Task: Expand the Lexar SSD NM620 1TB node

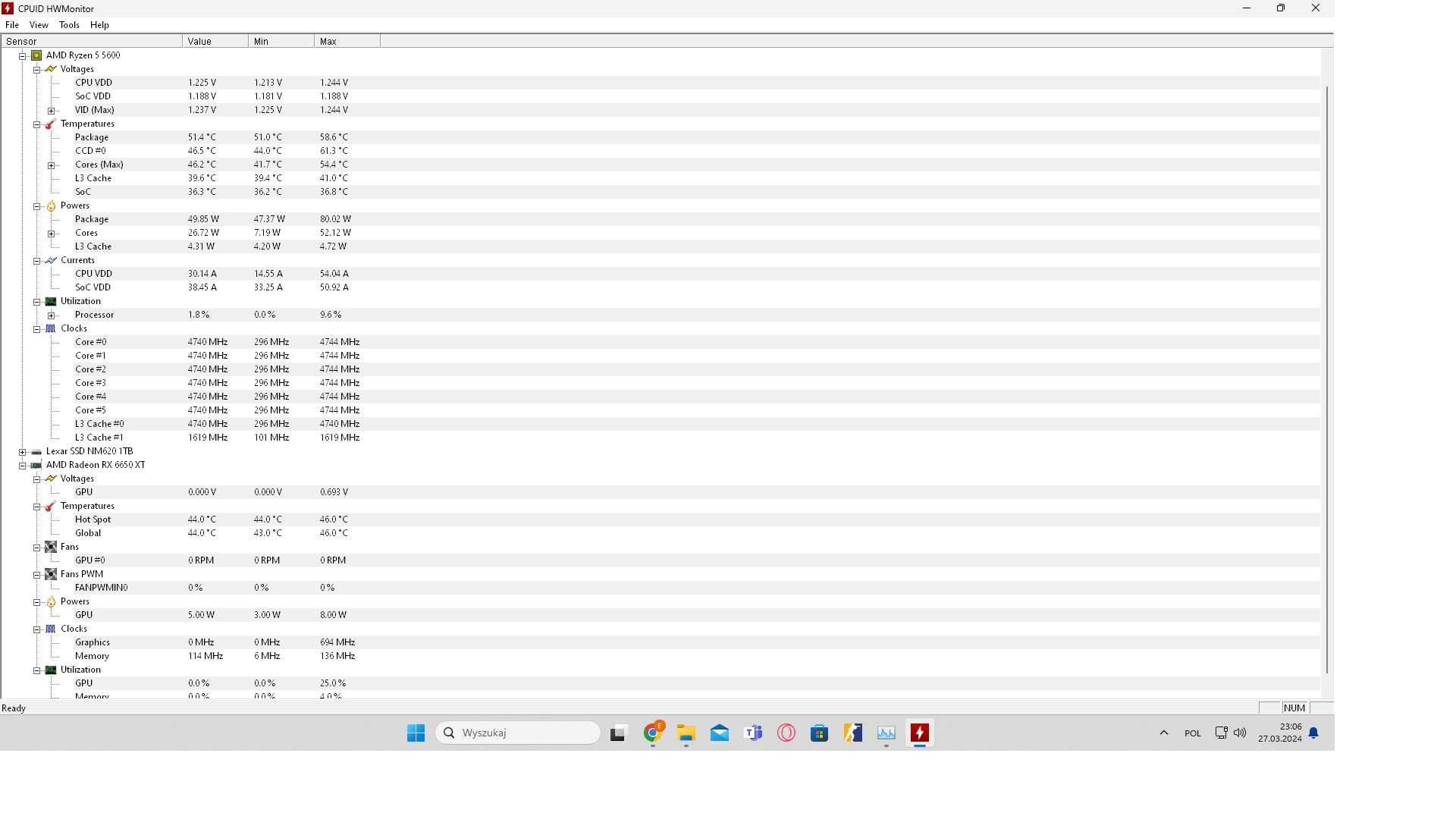Action: pyautogui.click(x=23, y=451)
